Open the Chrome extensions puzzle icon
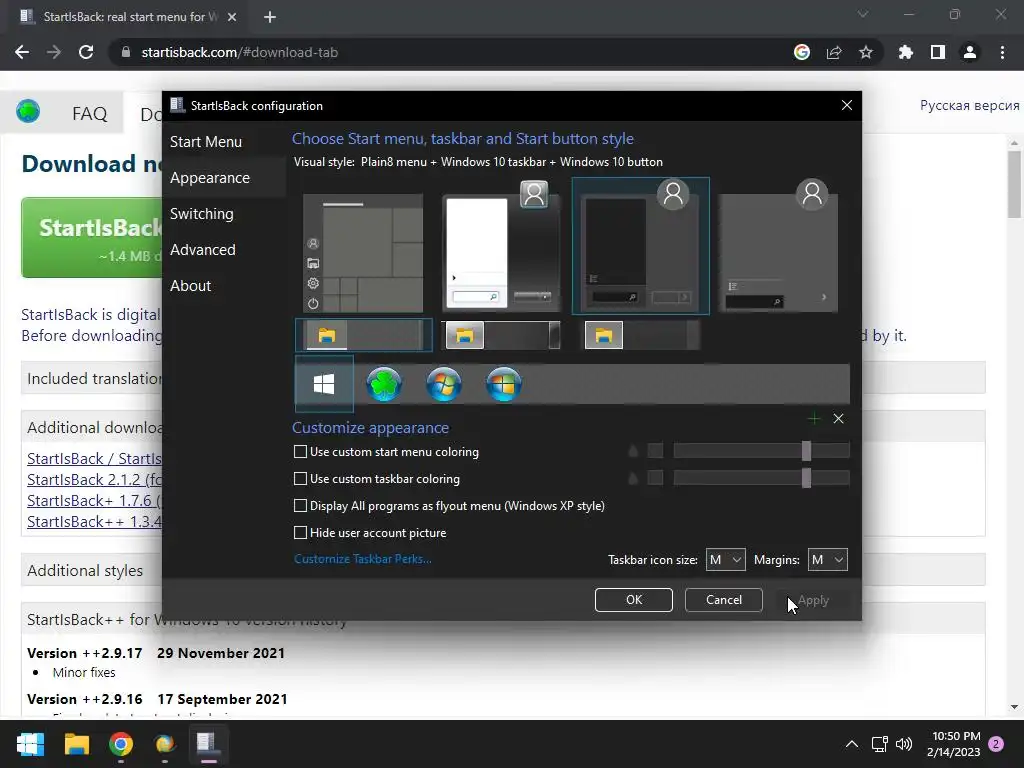Image resolution: width=1024 pixels, height=768 pixels. pos(905,52)
